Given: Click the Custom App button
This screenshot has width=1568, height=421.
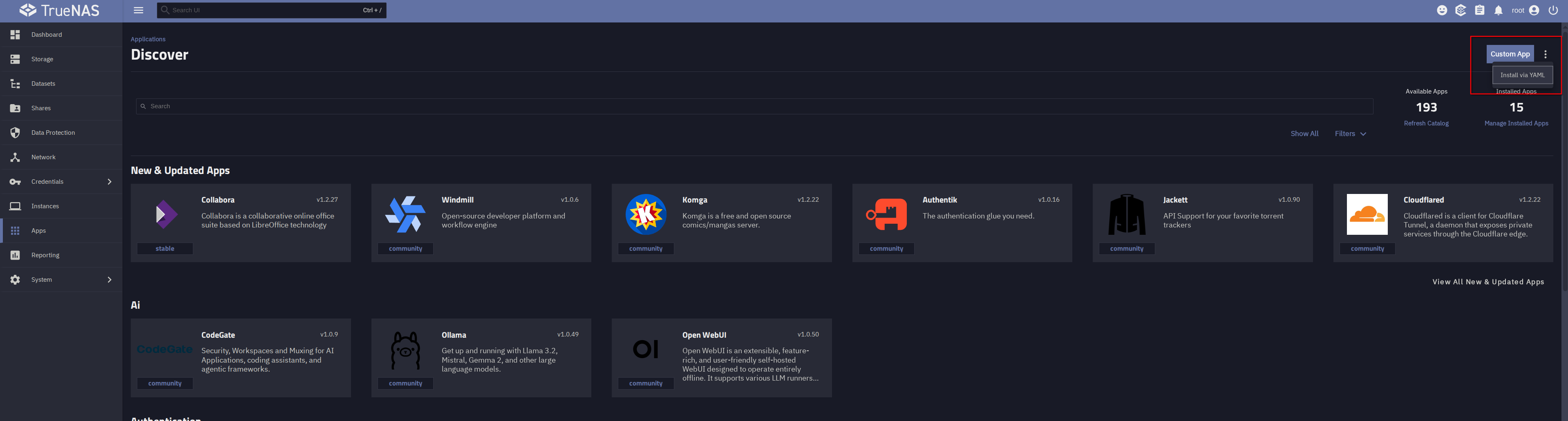Looking at the screenshot, I should [1510, 54].
